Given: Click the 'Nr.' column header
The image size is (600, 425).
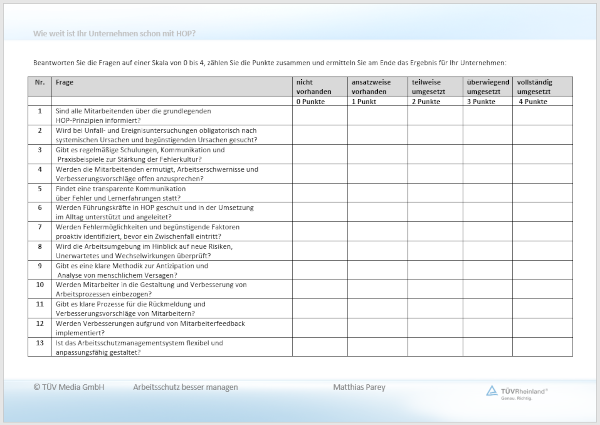Looking at the screenshot, I should point(40,81).
